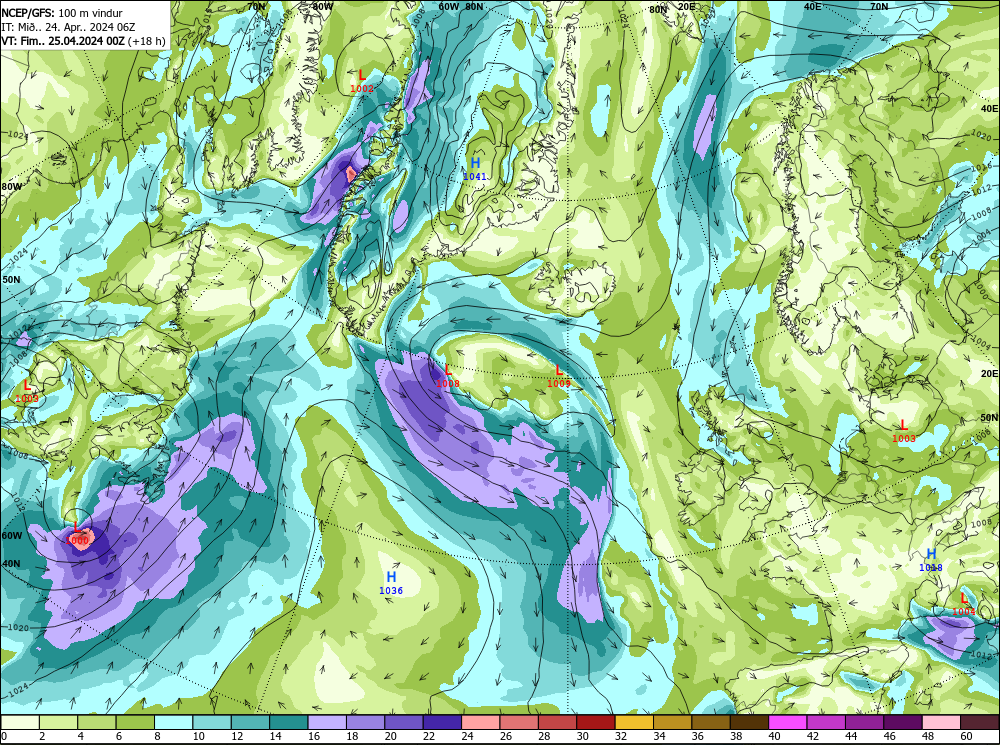
Task: Pick the brown 36–38 legend swatch
Action: click(710, 722)
